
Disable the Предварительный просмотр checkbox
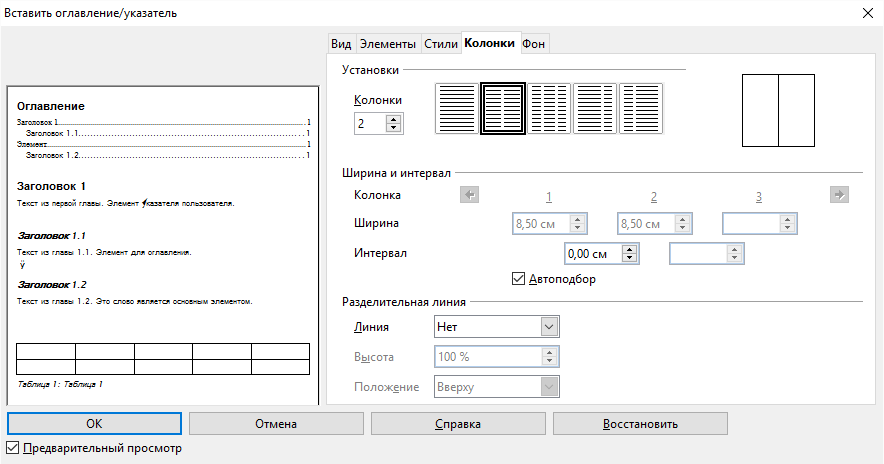click(x=13, y=449)
